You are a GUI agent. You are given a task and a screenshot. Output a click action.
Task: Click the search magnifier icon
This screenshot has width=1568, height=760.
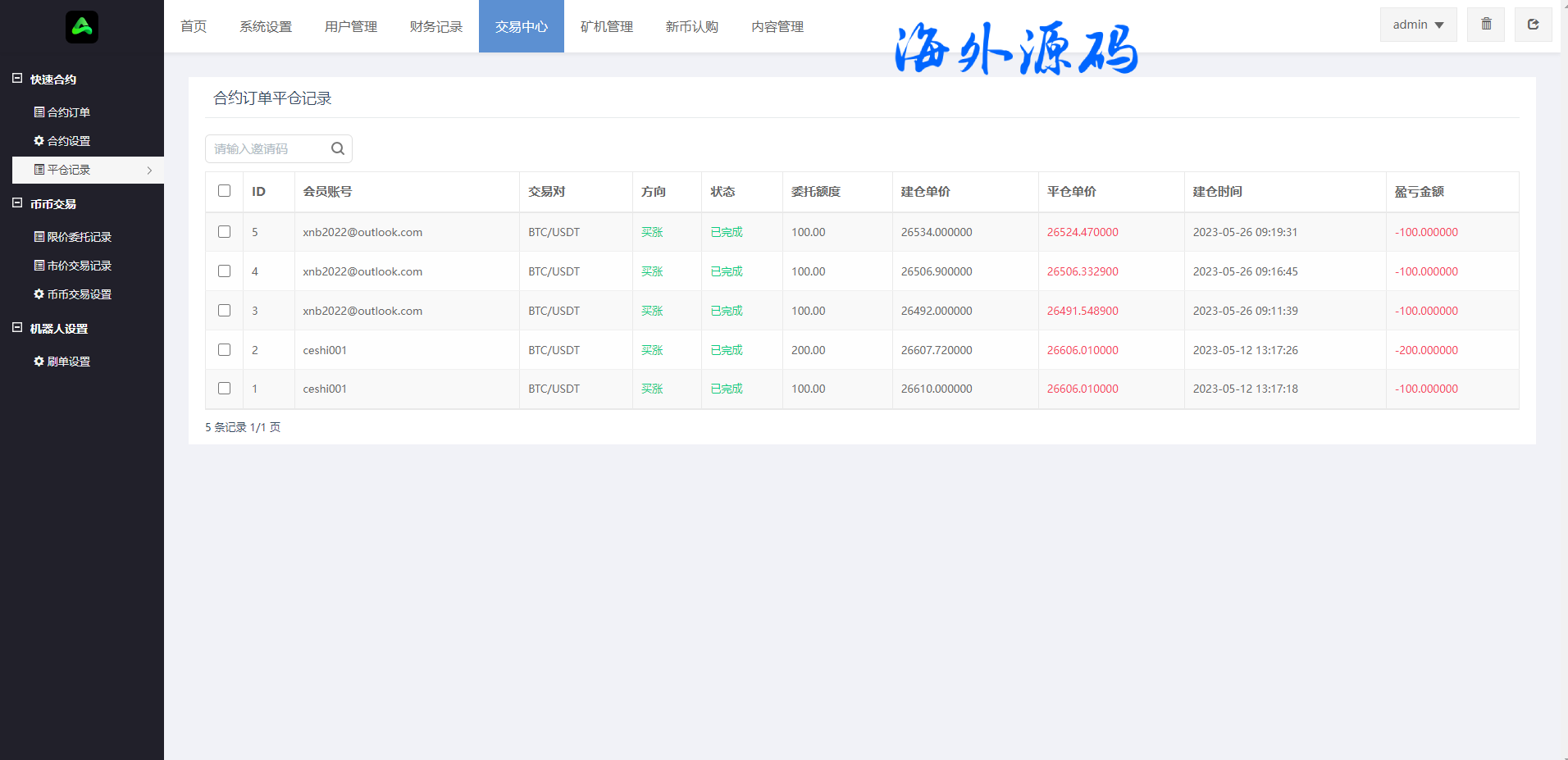(x=337, y=148)
